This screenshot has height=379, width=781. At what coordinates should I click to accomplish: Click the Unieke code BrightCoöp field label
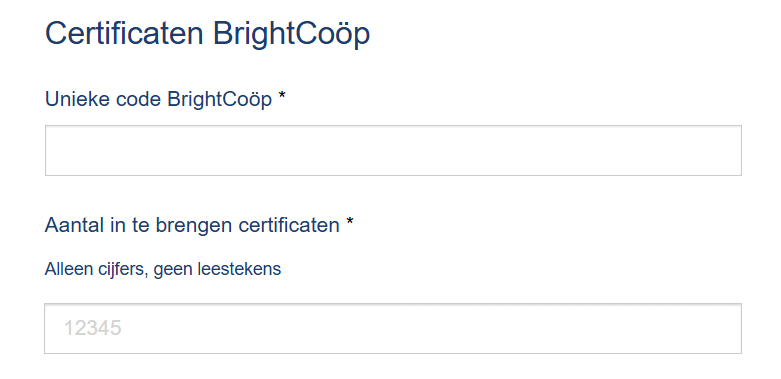[158, 100]
